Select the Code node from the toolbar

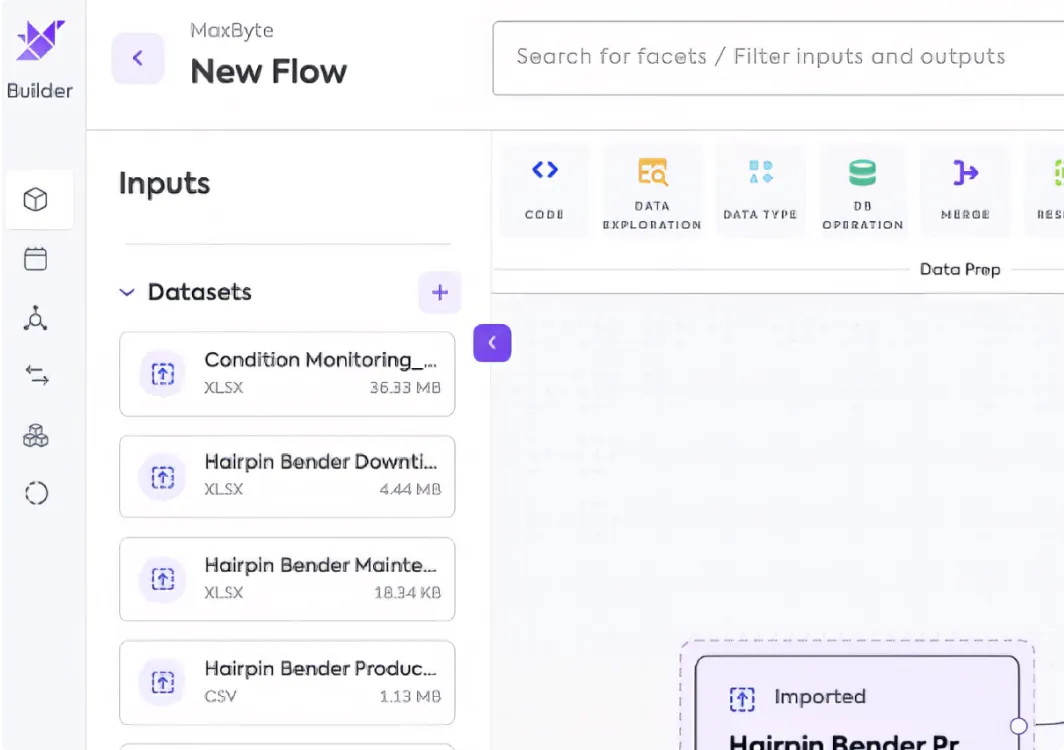(543, 188)
